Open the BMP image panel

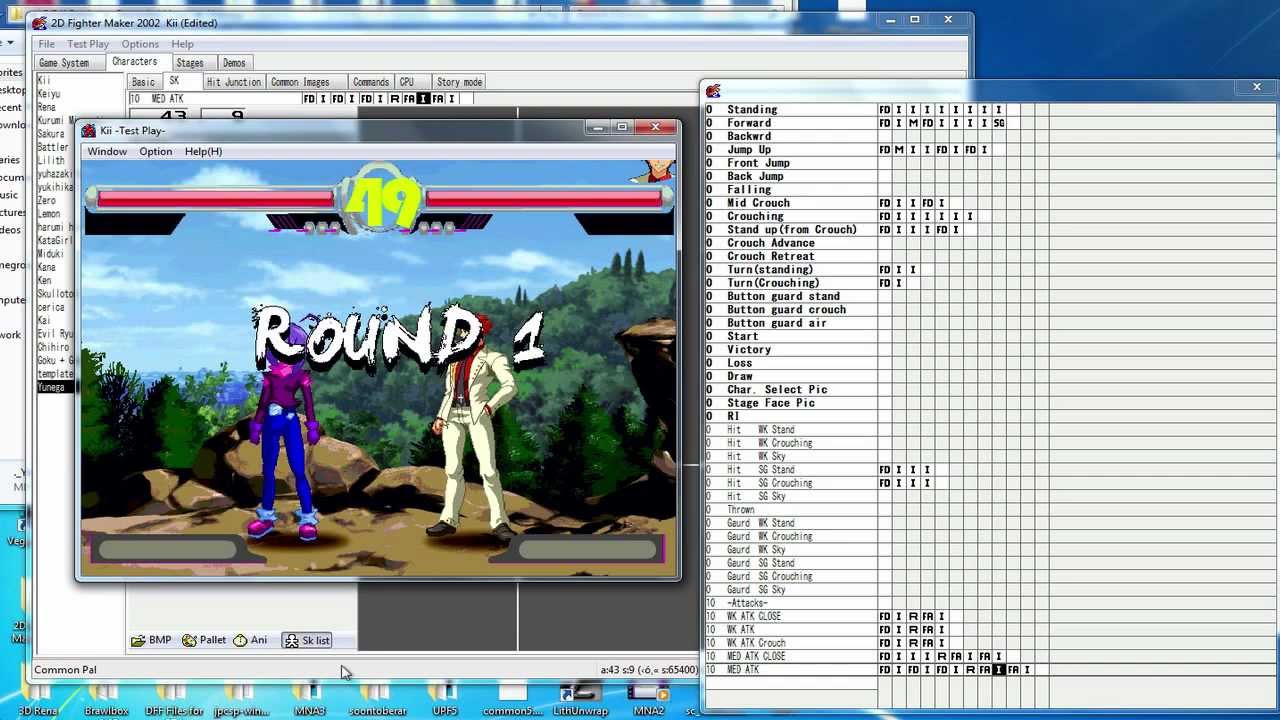tap(152, 640)
